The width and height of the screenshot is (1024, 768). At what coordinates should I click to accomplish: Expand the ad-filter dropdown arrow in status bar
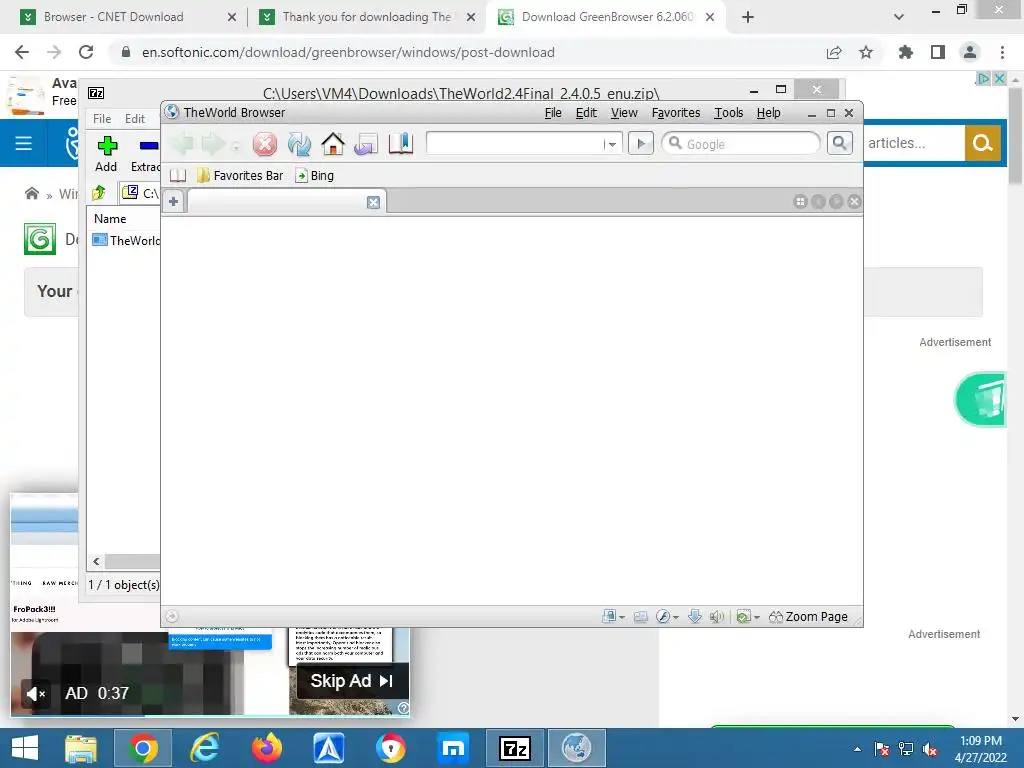[756, 617]
